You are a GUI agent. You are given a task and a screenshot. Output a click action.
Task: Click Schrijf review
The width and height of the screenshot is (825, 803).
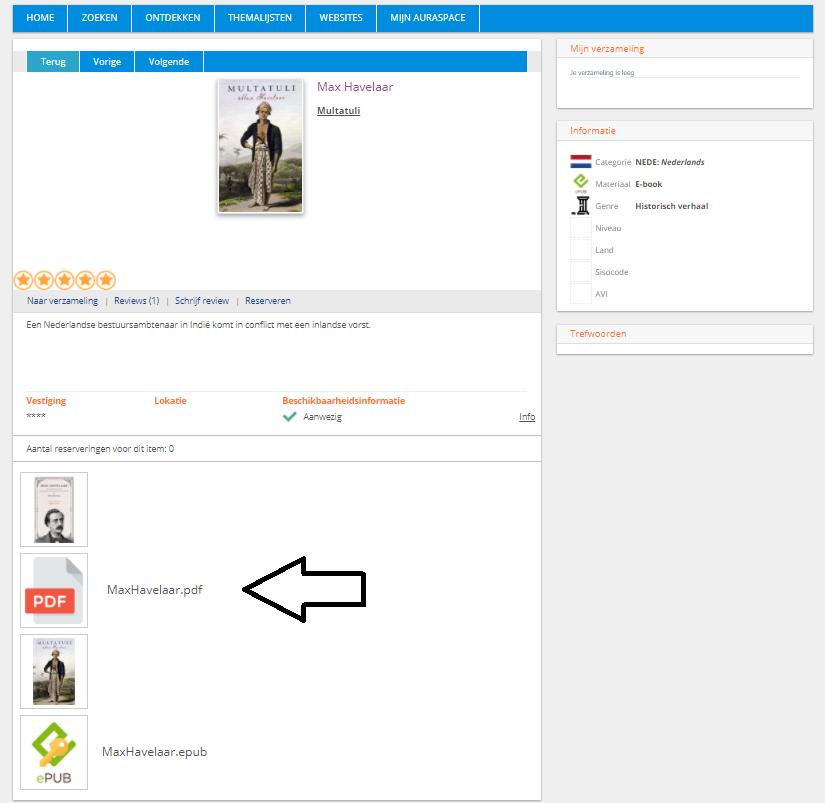click(202, 301)
